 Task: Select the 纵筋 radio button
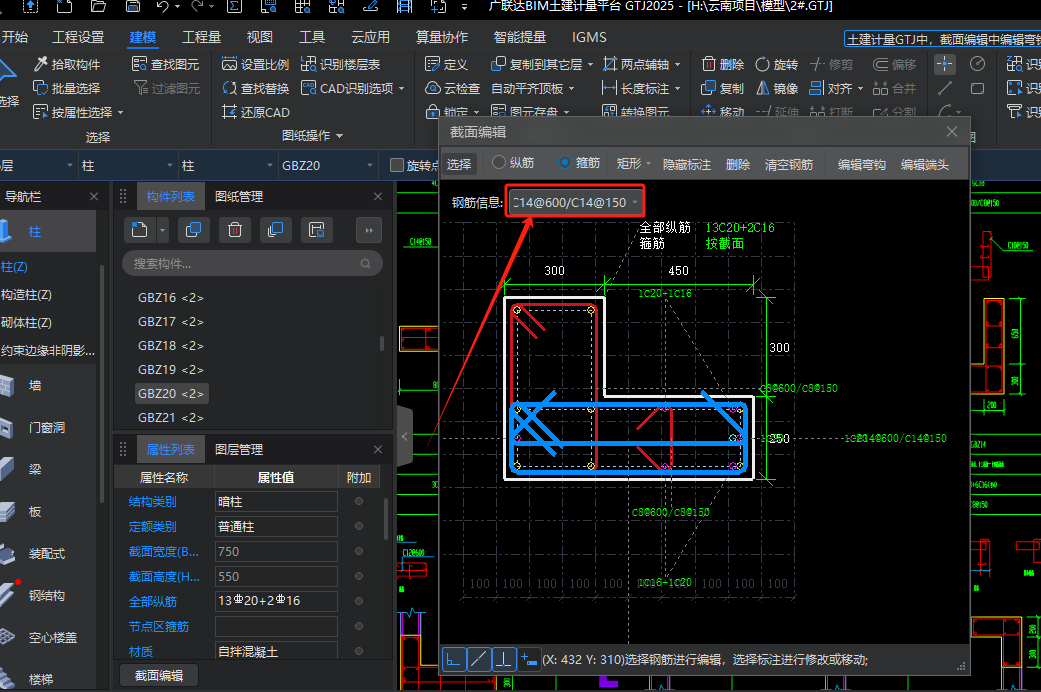(499, 163)
